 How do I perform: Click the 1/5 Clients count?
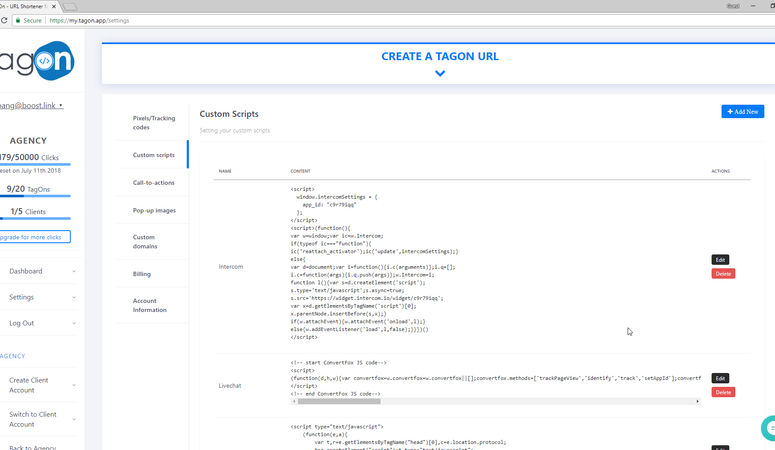[x=28, y=211]
